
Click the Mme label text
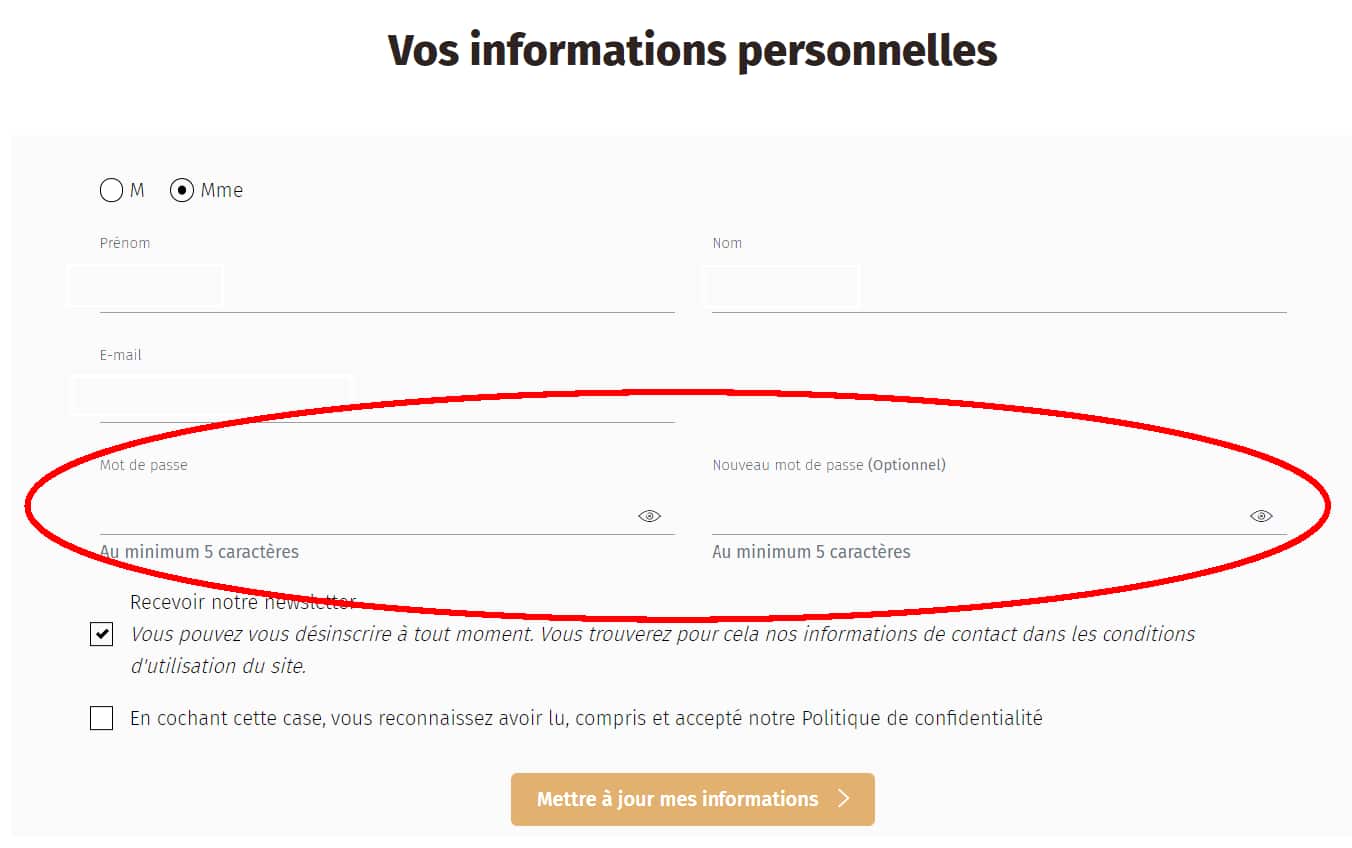point(221,190)
